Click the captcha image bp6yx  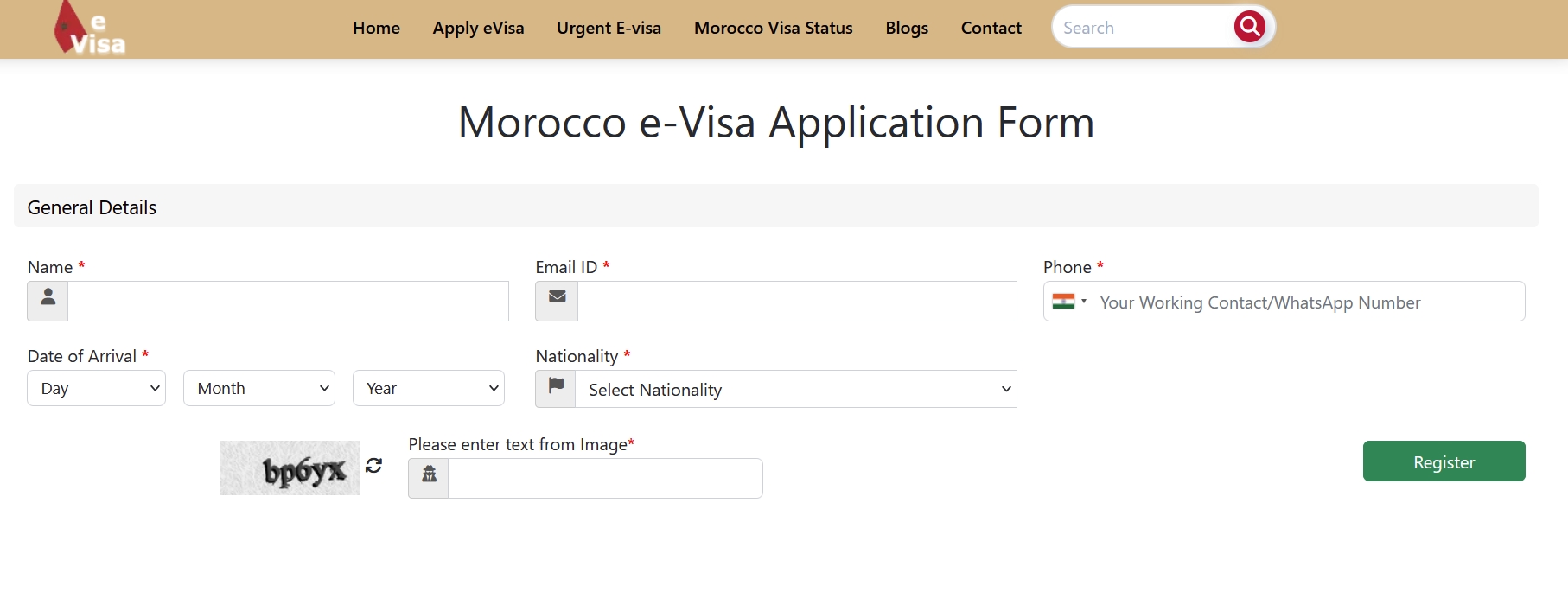pyautogui.click(x=290, y=468)
